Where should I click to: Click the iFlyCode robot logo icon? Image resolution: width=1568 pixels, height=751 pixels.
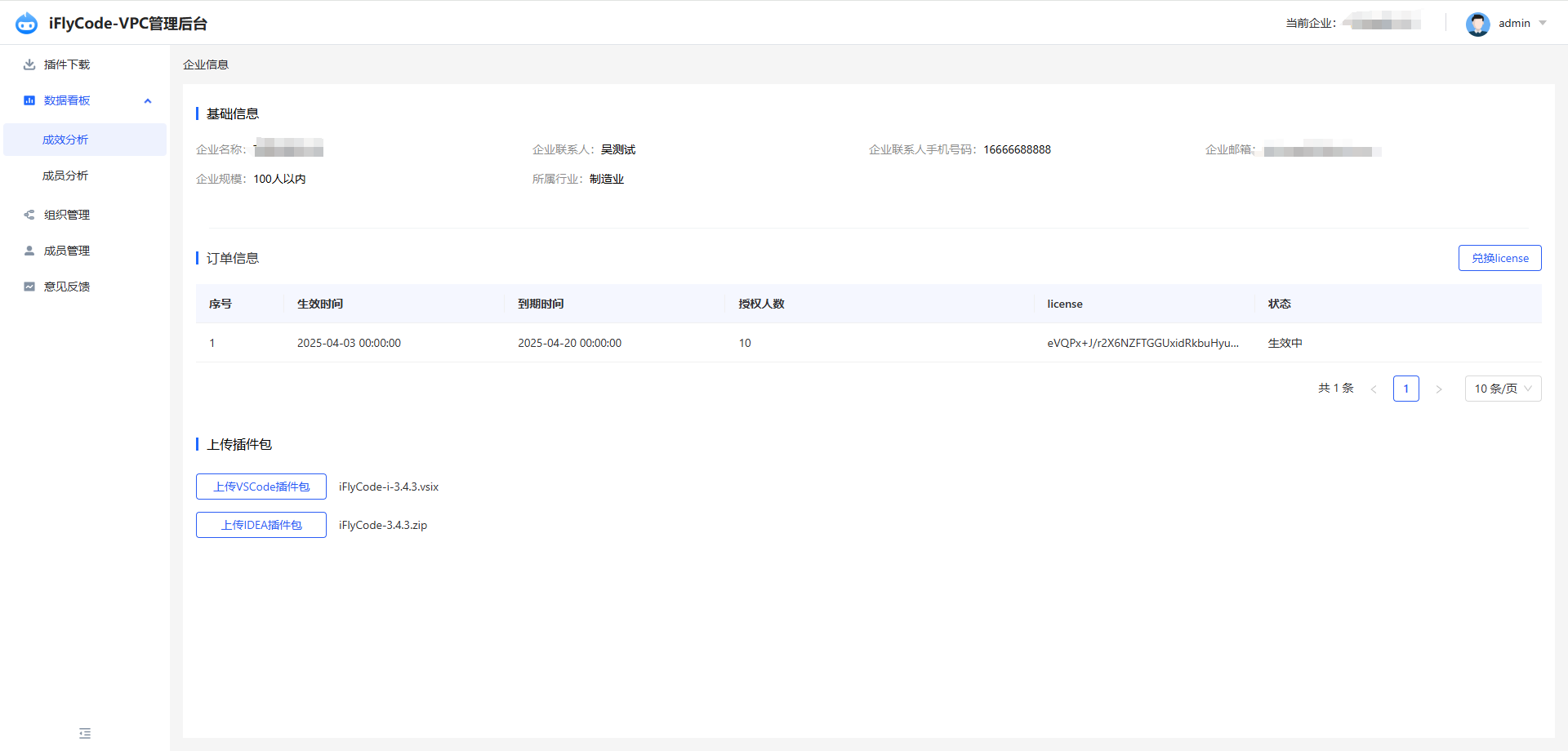[26, 23]
